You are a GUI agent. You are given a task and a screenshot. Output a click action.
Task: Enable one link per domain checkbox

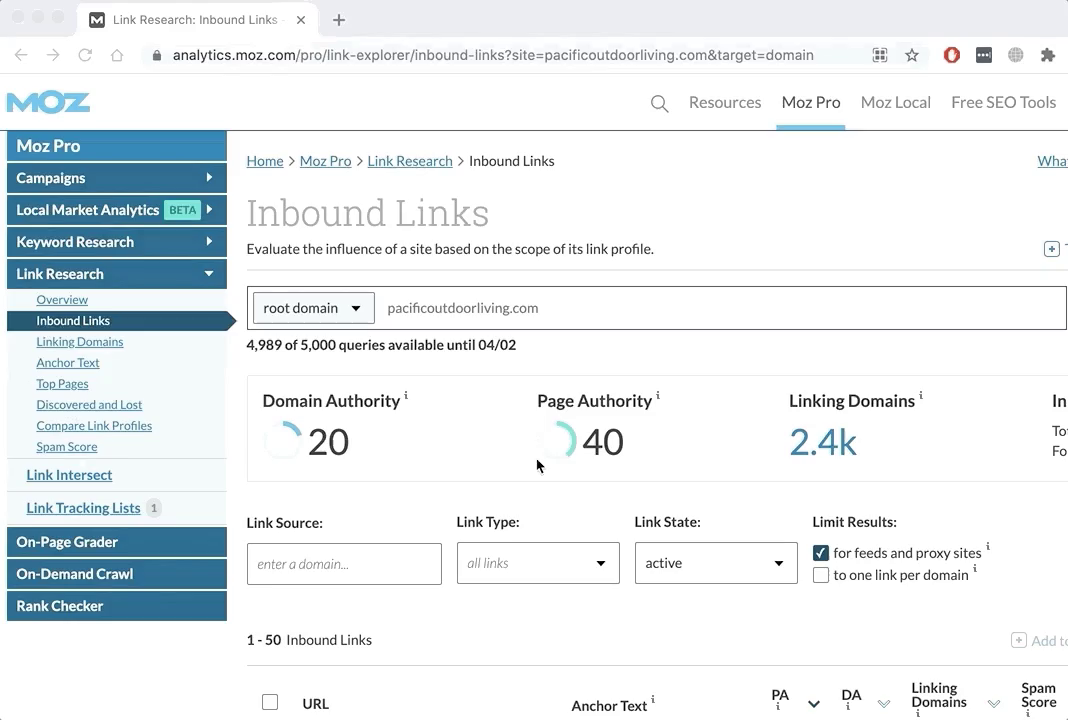(821, 575)
